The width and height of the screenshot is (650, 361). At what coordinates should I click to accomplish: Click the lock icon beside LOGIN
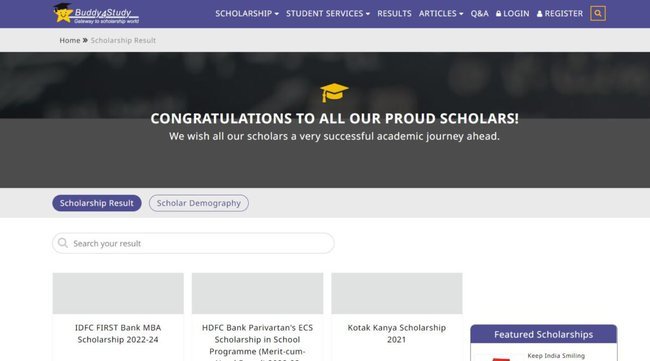pos(498,13)
